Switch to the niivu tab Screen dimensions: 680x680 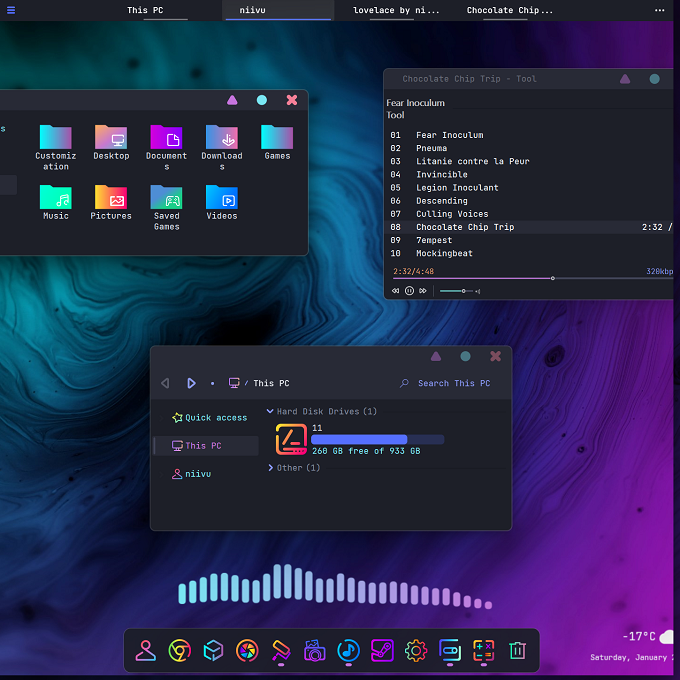click(x=278, y=10)
